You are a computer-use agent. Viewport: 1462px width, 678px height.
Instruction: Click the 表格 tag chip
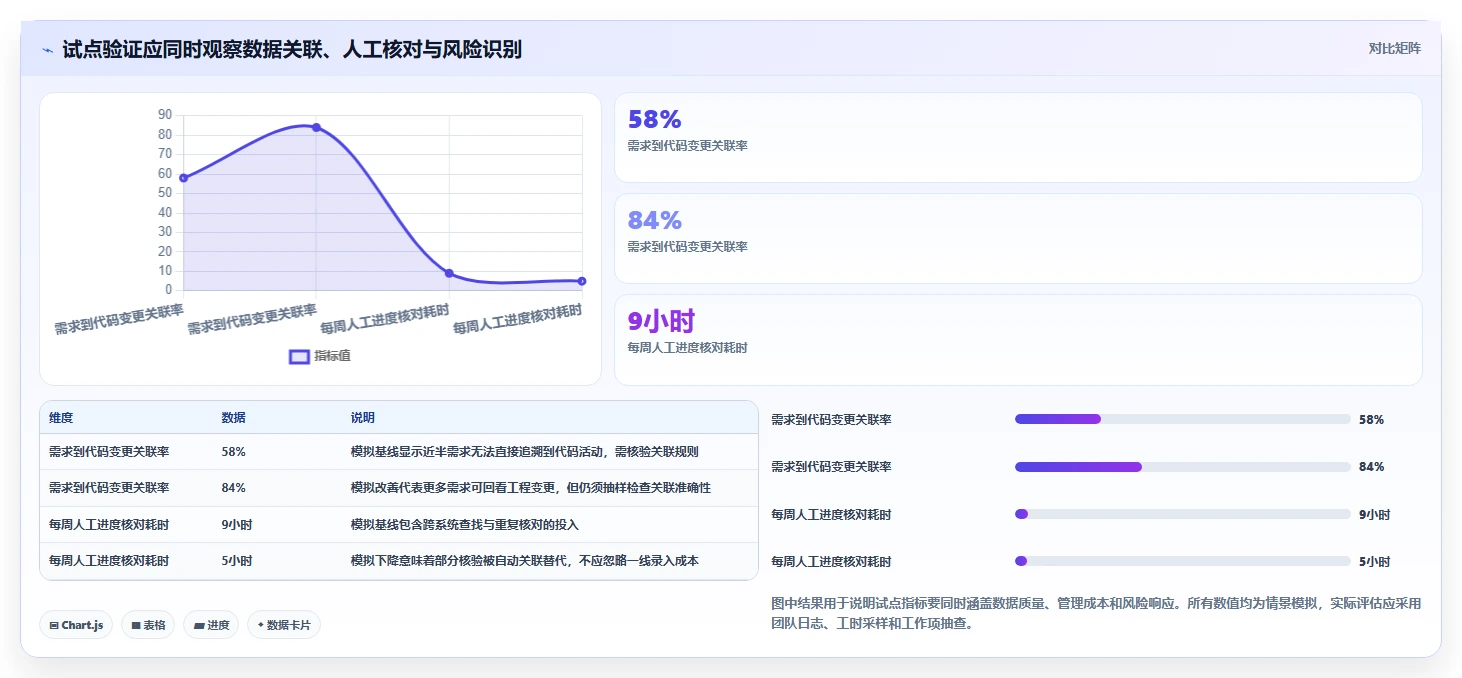tap(148, 625)
